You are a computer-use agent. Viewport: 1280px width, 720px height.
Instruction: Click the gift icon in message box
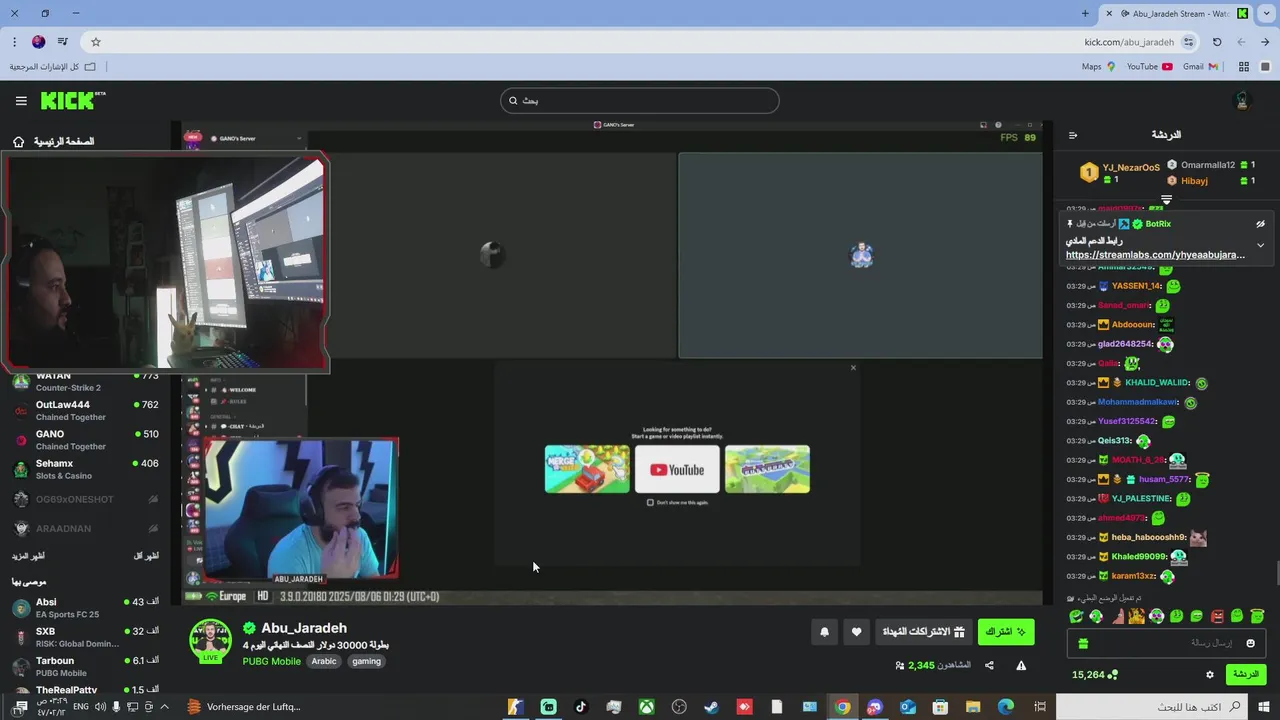[1083, 643]
